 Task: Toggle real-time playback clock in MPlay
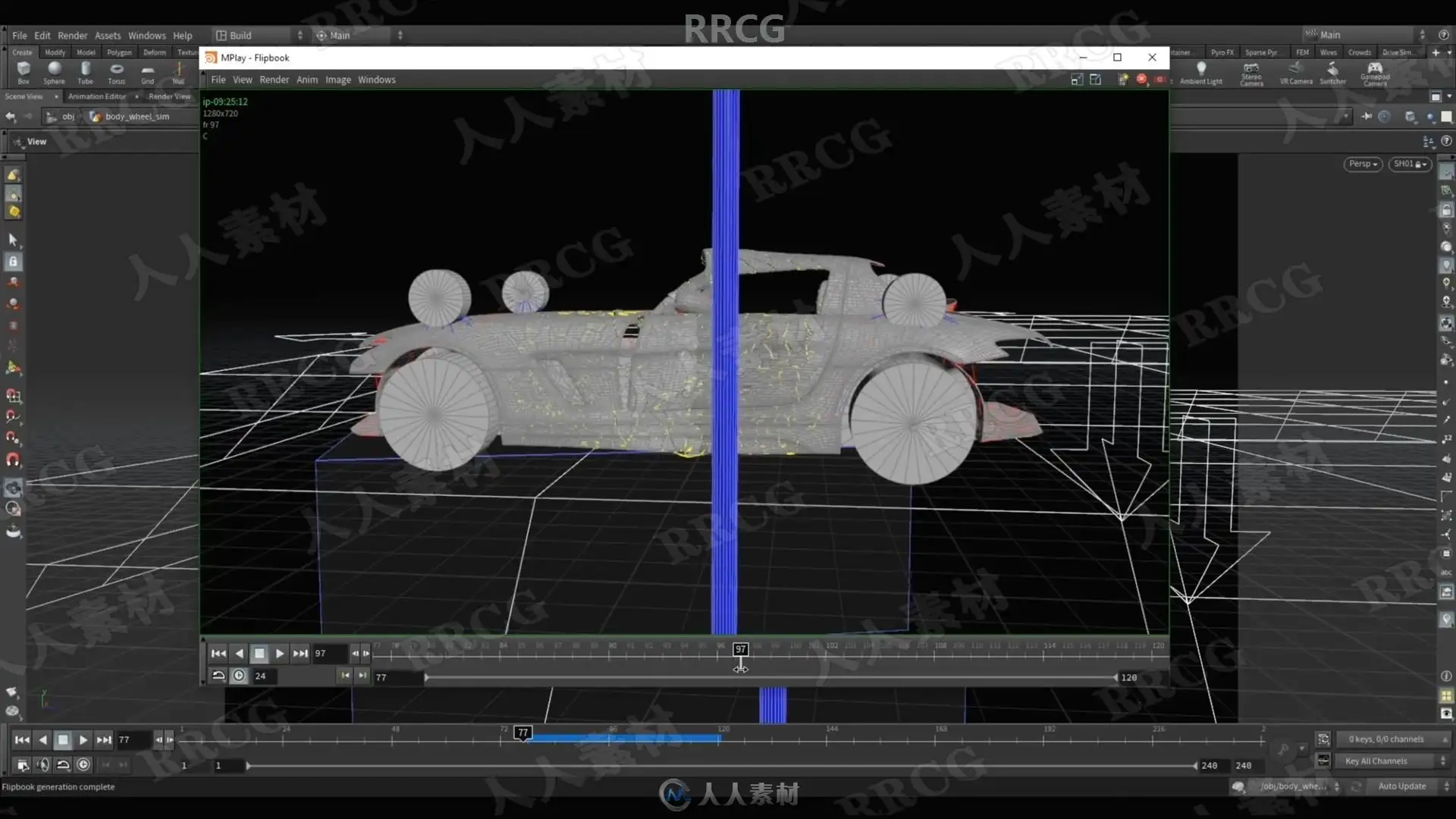[x=240, y=676]
